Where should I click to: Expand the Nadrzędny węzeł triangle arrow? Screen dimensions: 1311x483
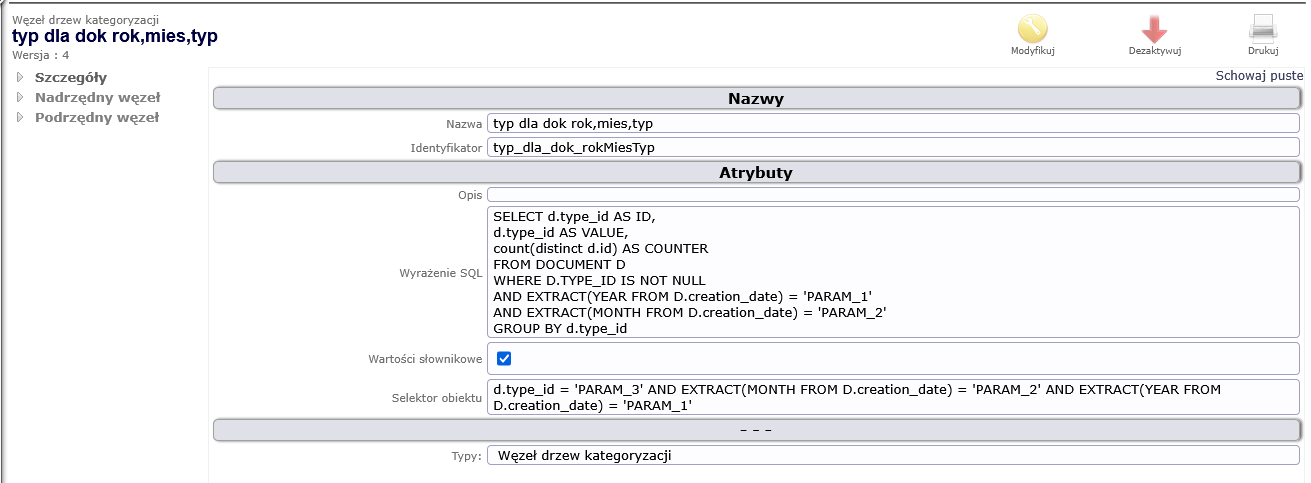pyautogui.click(x=19, y=97)
